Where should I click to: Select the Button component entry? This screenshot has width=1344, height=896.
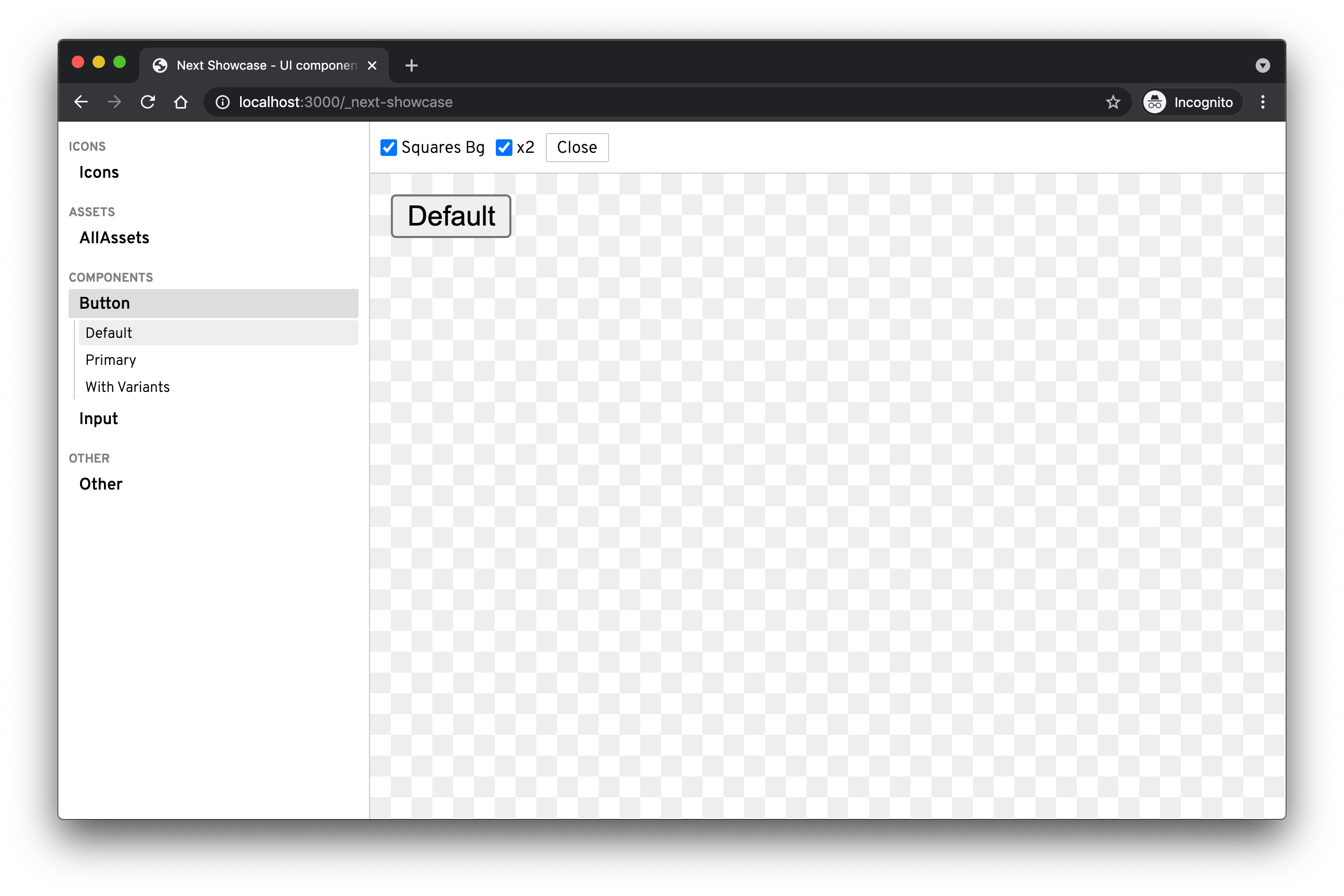[213, 303]
